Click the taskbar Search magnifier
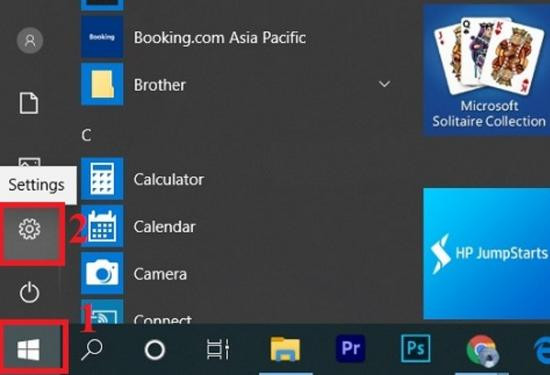This screenshot has width=550, height=375. (x=92, y=349)
